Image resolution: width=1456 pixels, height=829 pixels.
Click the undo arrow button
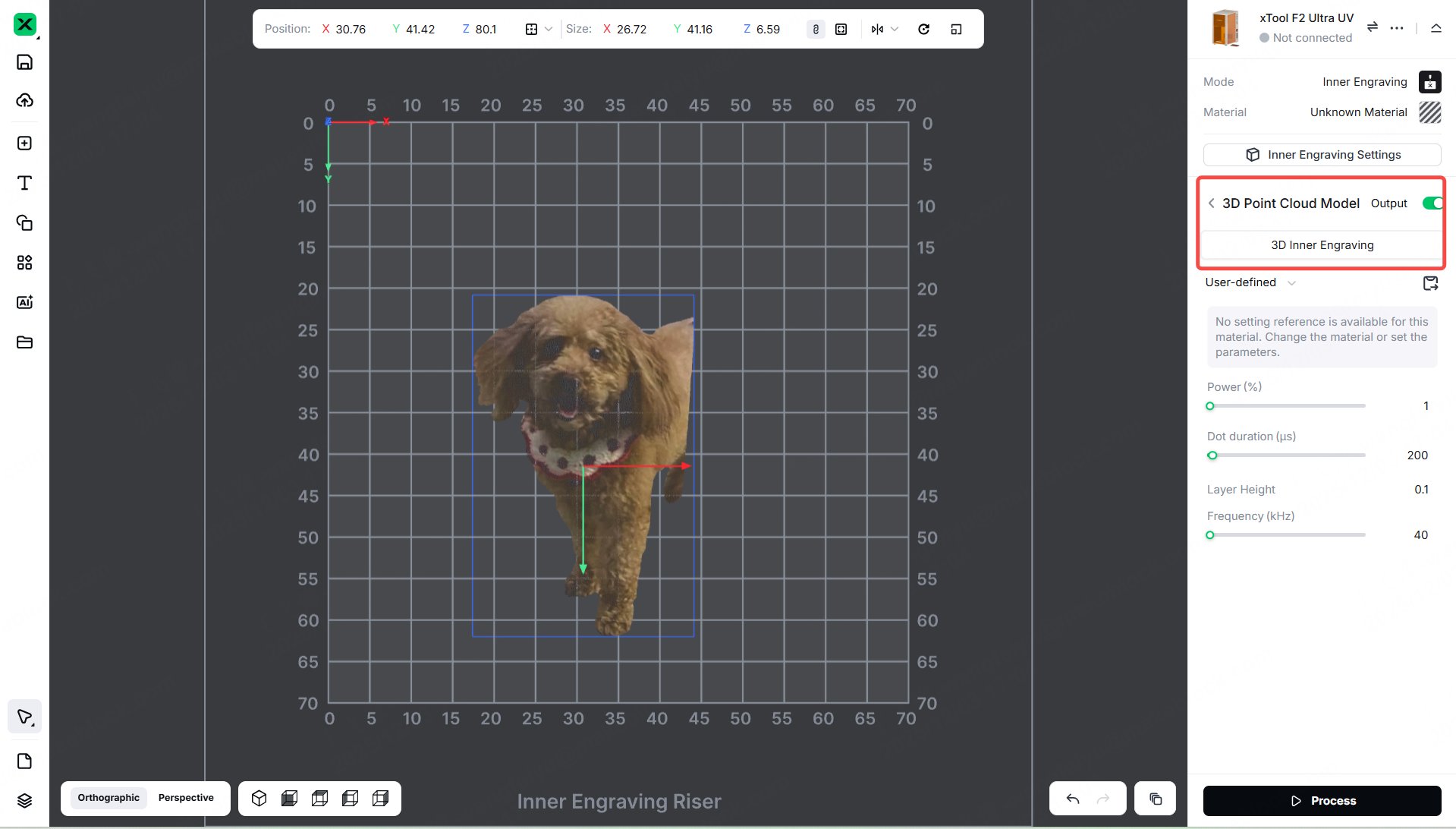click(x=1072, y=799)
